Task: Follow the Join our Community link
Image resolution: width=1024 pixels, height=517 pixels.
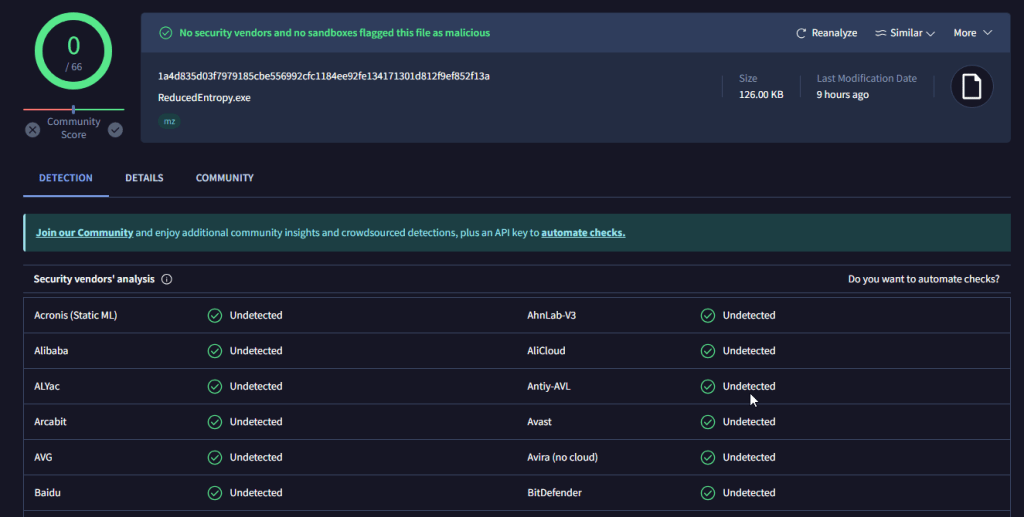Action: click(84, 233)
